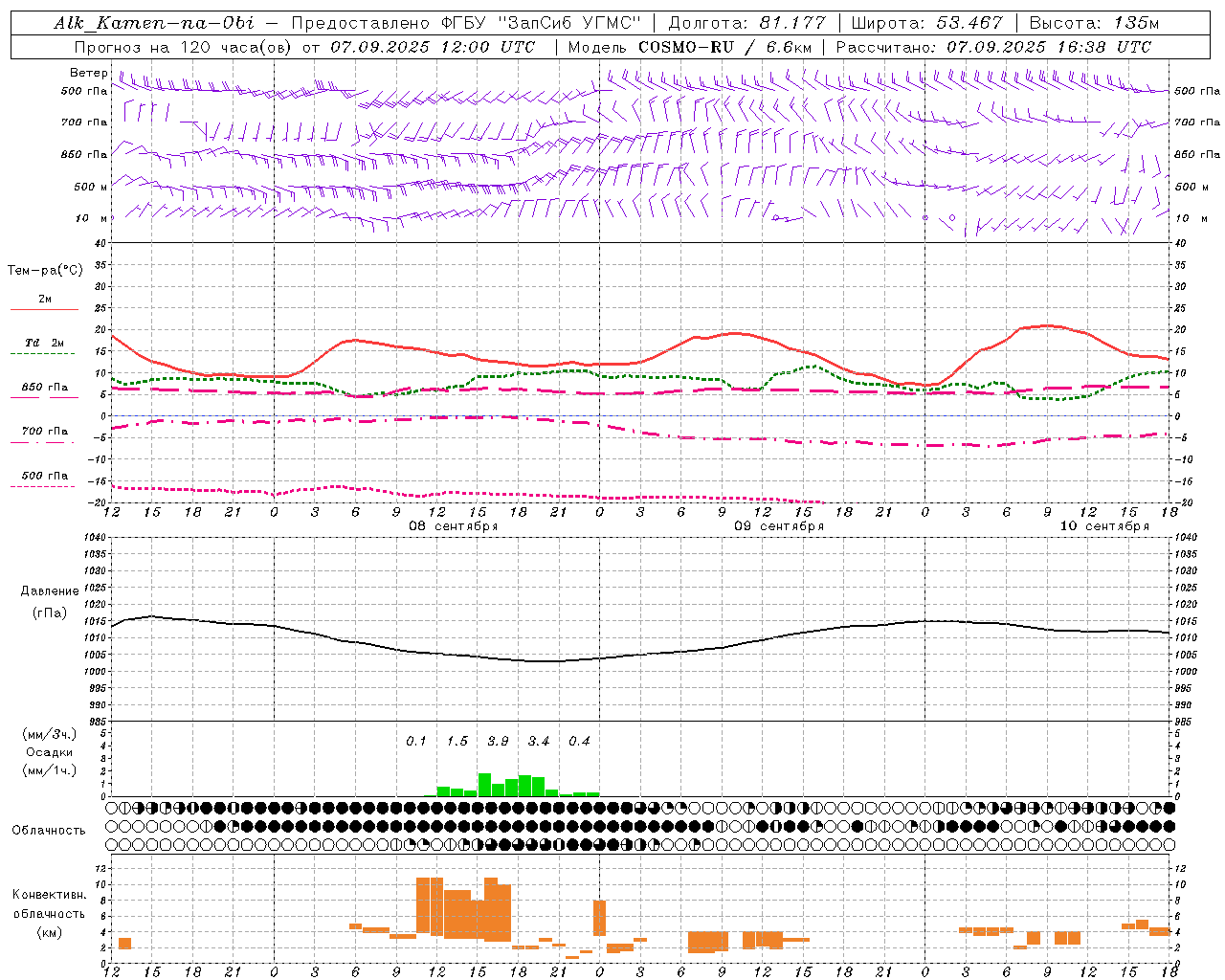Click the 3-hour precipitation value 3.9
Screen dimensions: 1225x980
click(x=498, y=742)
